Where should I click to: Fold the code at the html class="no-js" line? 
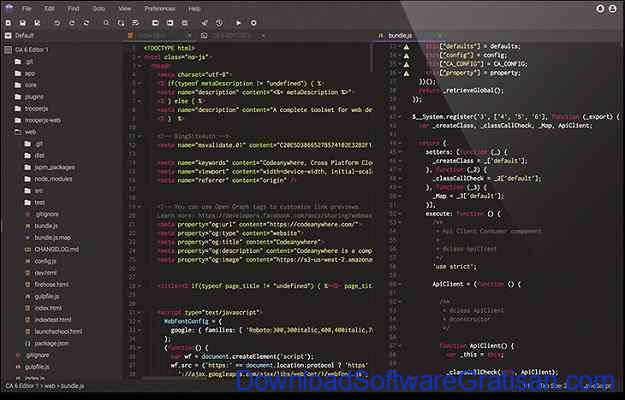pos(139,57)
